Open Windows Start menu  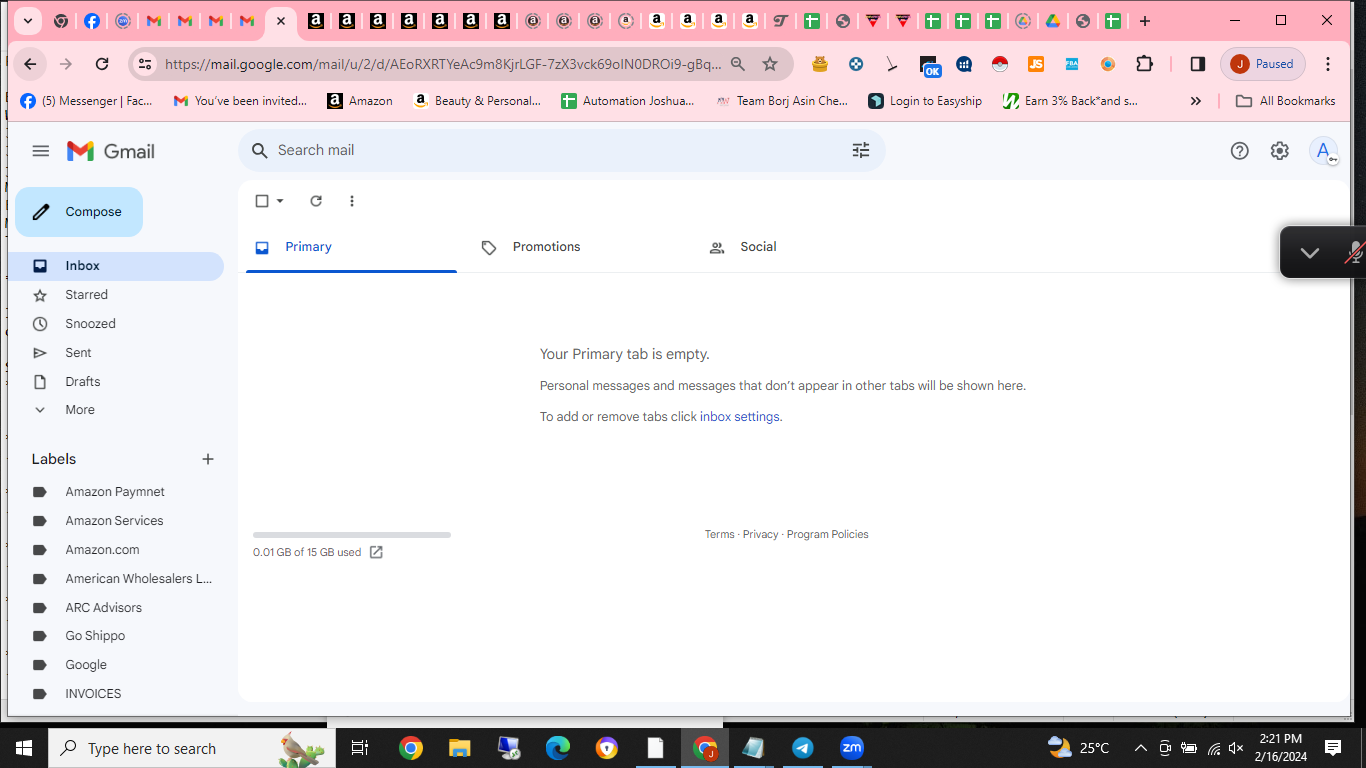click(x=24, y=748)
